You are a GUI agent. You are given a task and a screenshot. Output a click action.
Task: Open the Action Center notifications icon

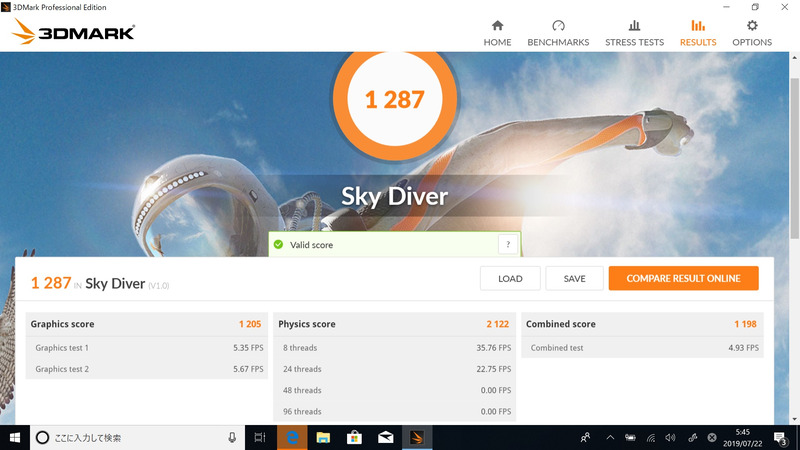pos(780,438)
